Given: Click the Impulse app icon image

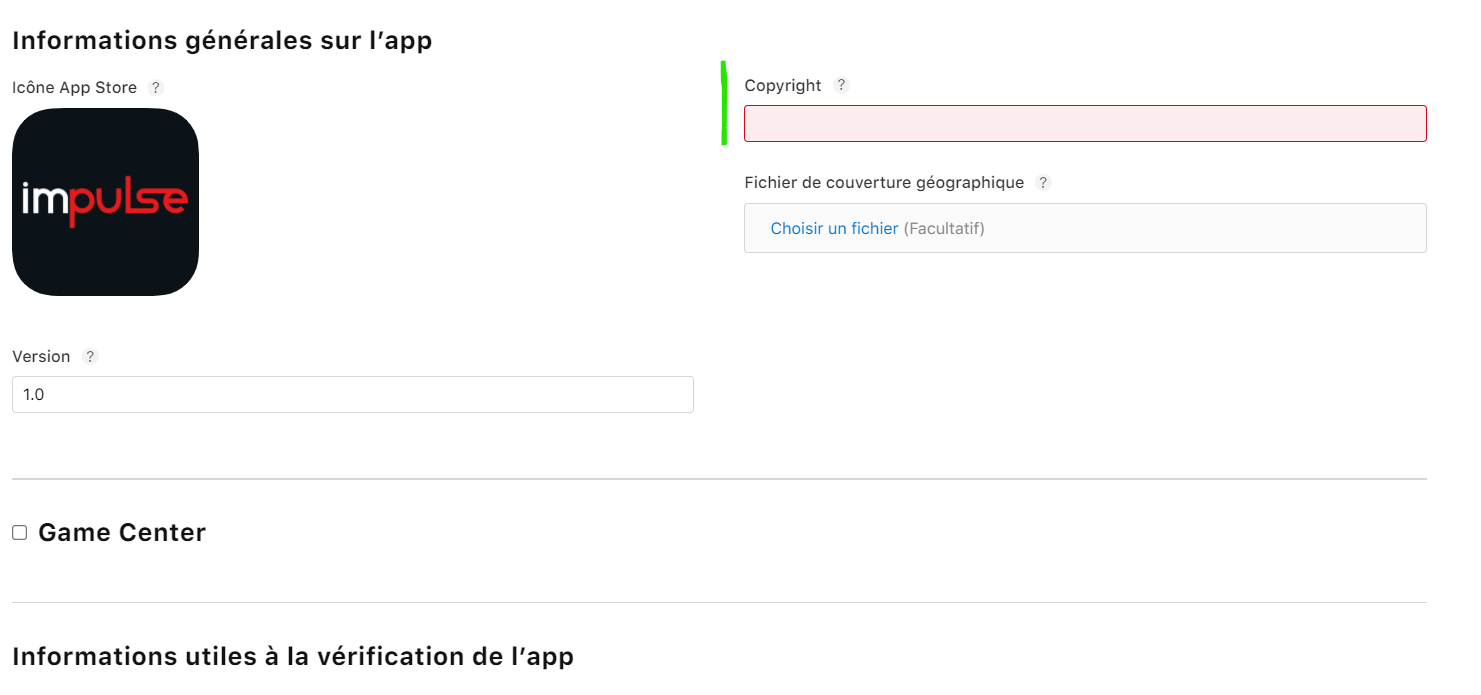Looking at the screenshot, I should [x=105, y=202].
